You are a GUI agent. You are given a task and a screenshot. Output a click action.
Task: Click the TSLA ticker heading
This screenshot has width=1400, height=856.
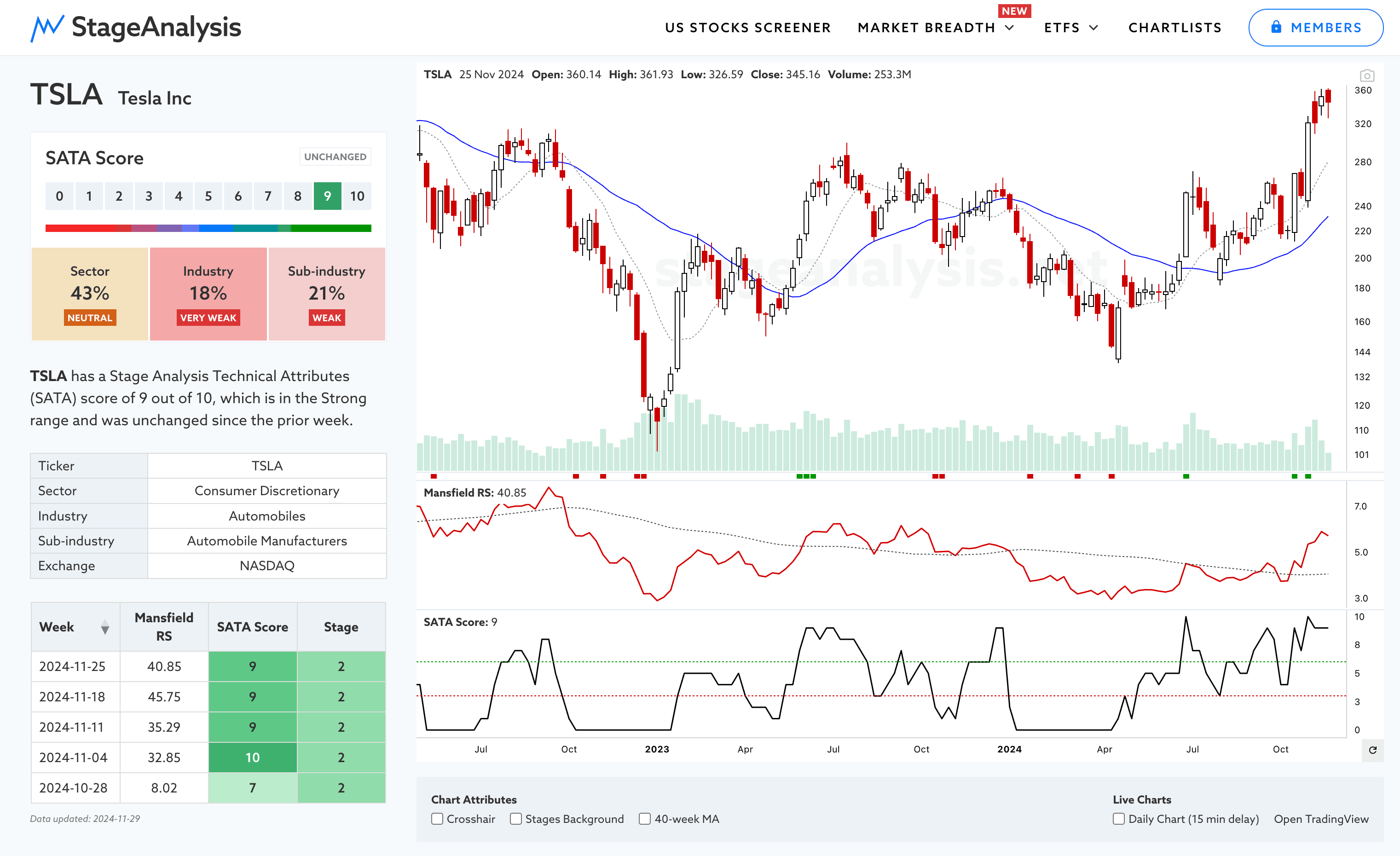point(66,94)
